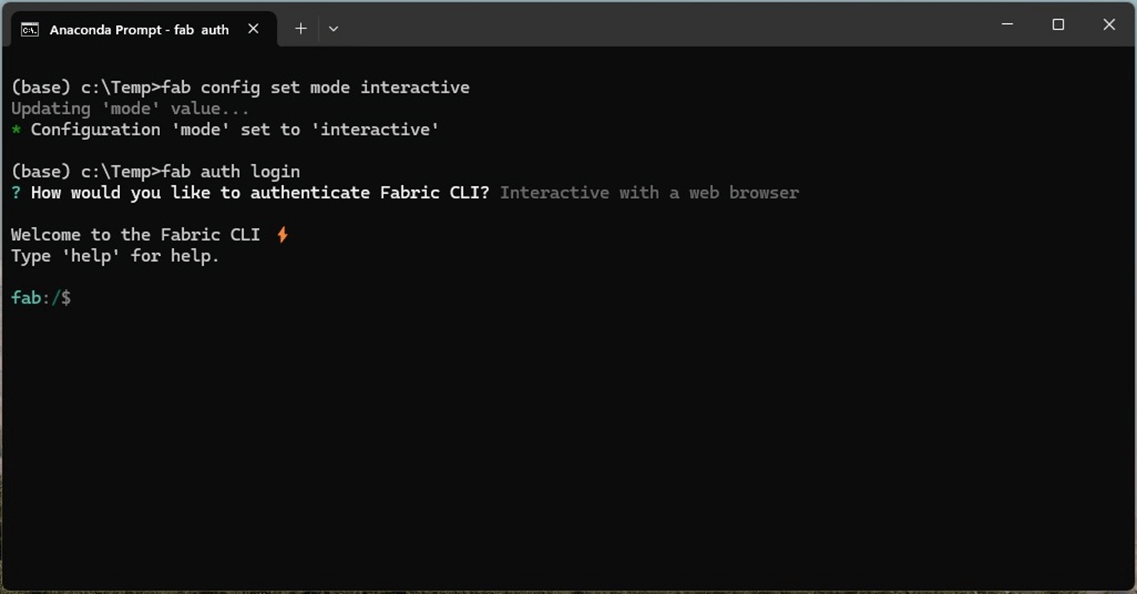
Task: Click the "Updating 'mode' value..." line
Action: [x=130, y=108]
